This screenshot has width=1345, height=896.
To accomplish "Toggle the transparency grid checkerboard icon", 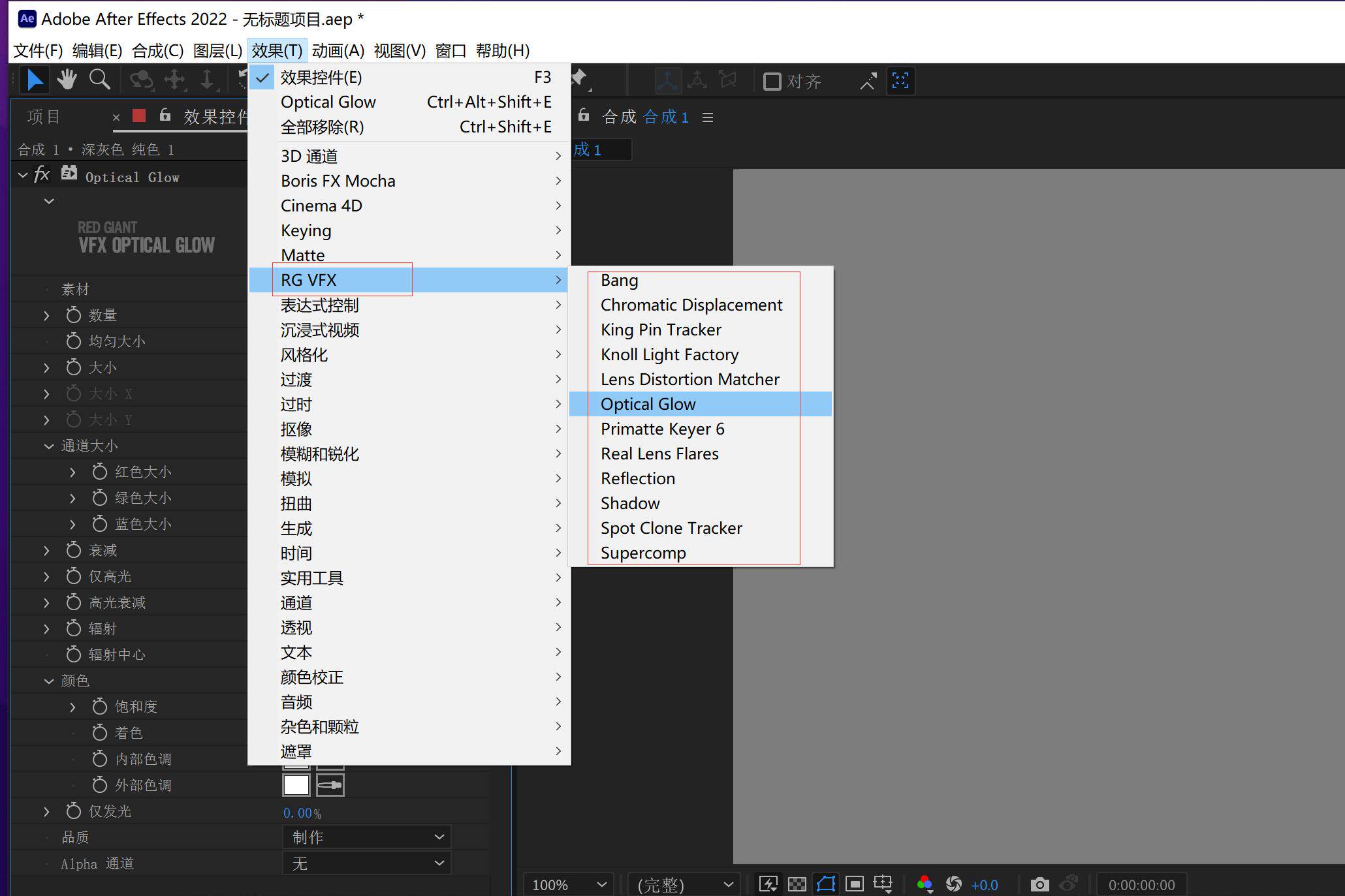I will tap(797, 884).
